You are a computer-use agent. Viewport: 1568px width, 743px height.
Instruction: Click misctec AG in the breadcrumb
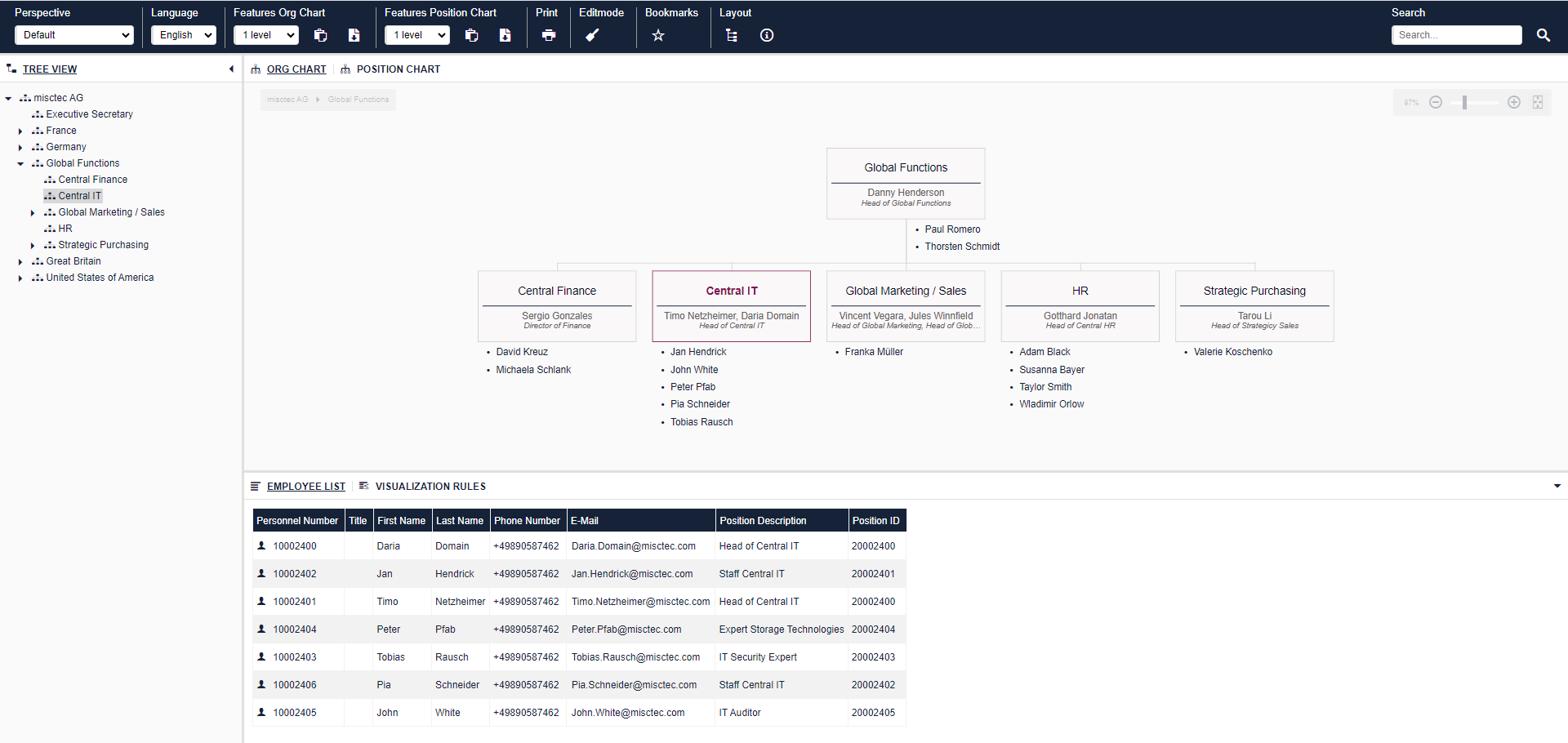point(287,100)
